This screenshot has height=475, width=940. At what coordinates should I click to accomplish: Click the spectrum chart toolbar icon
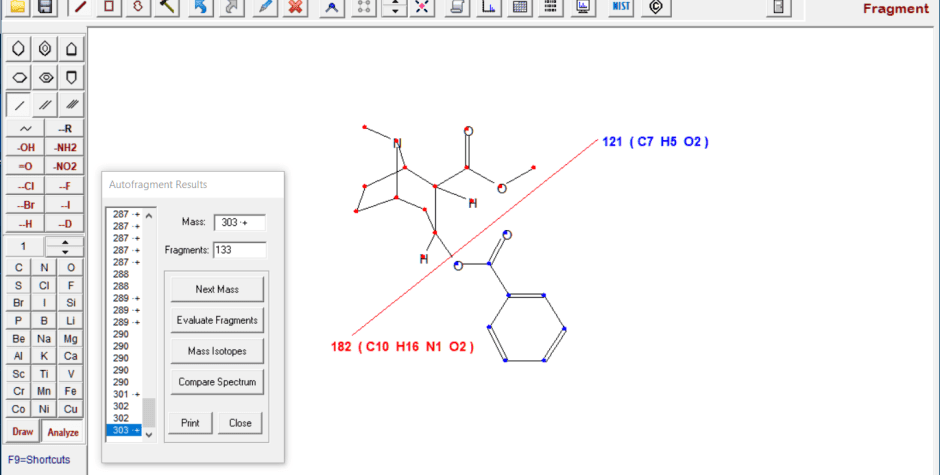coord(489,7)
